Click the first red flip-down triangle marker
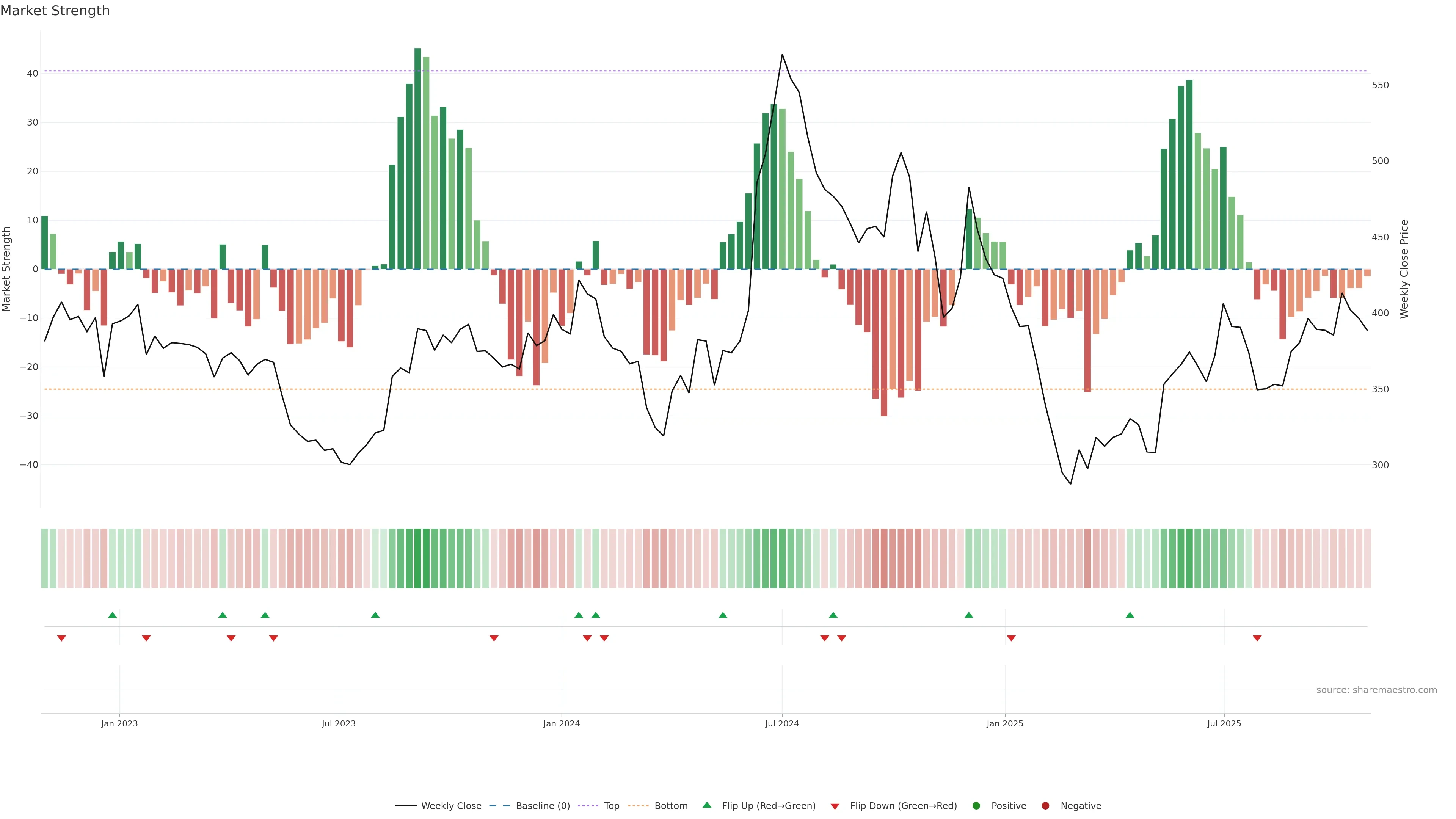 [61, 638]
